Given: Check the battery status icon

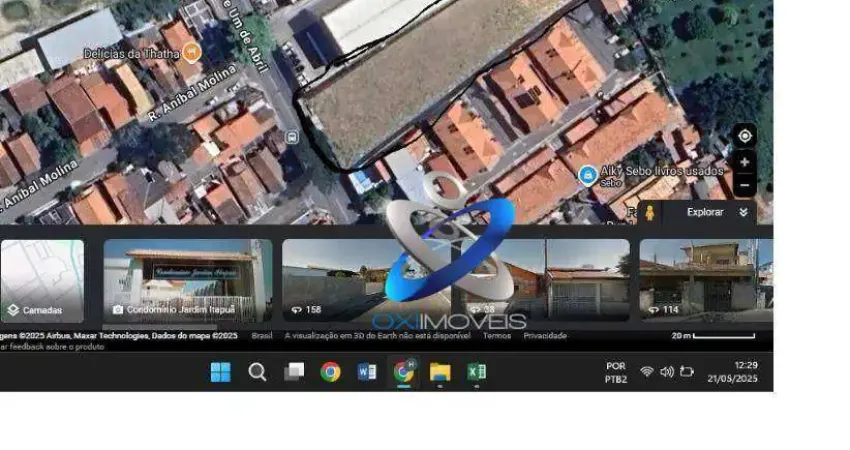Looking at the screenshot, I should (x=687, y=372).
